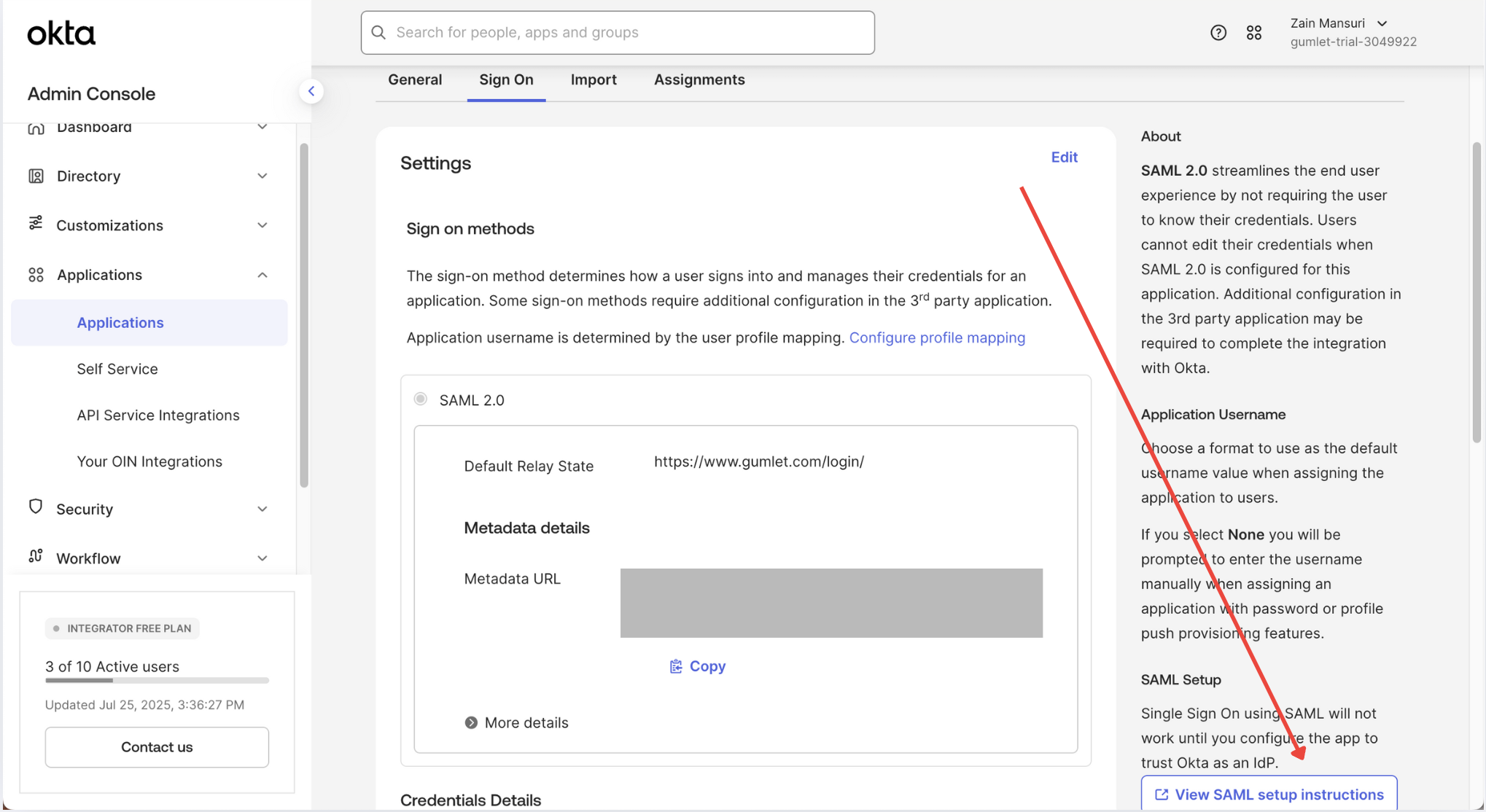Click the redacted Metadata URL box
The height and width of the screenshot is (812, 1486).
point(831,603)
